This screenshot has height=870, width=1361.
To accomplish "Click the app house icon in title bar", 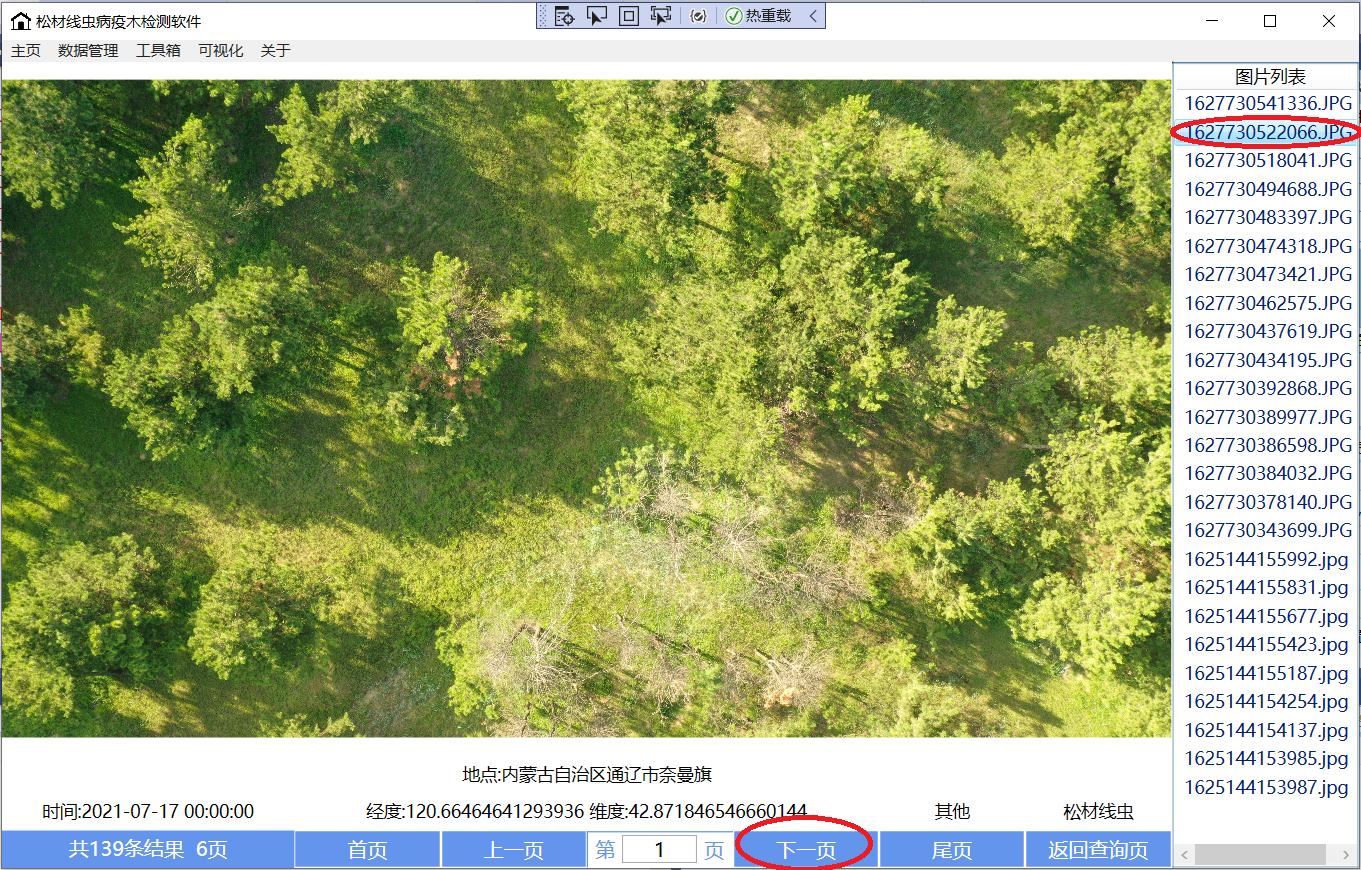I will coord(20,21).
